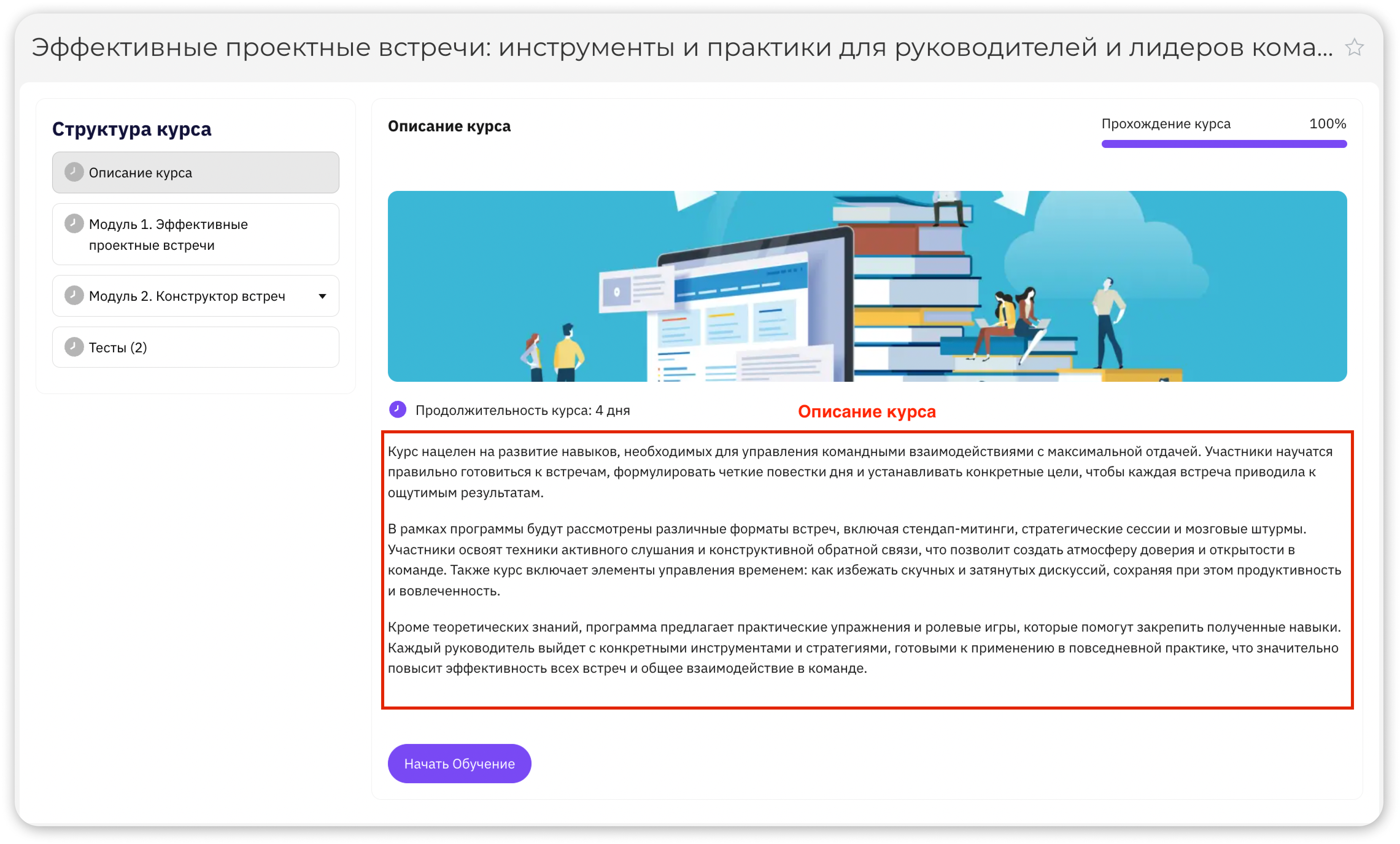Click status icon beside 'Тесты (2)'

point(74,347)
